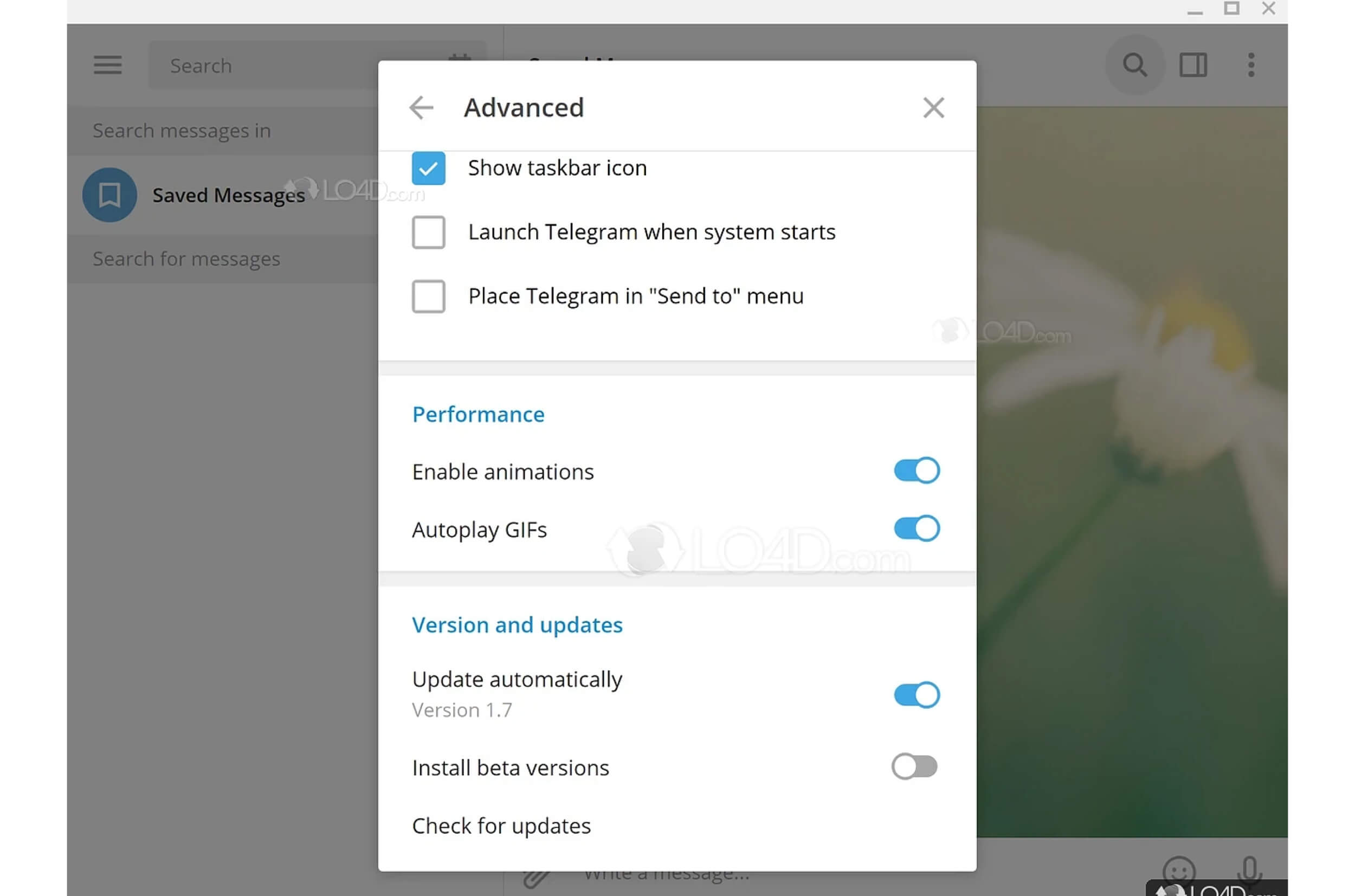The width and height of the screenshot is (1355, 896).
Task: Uncheck Show taskbar icon
Action: (428, 168)
